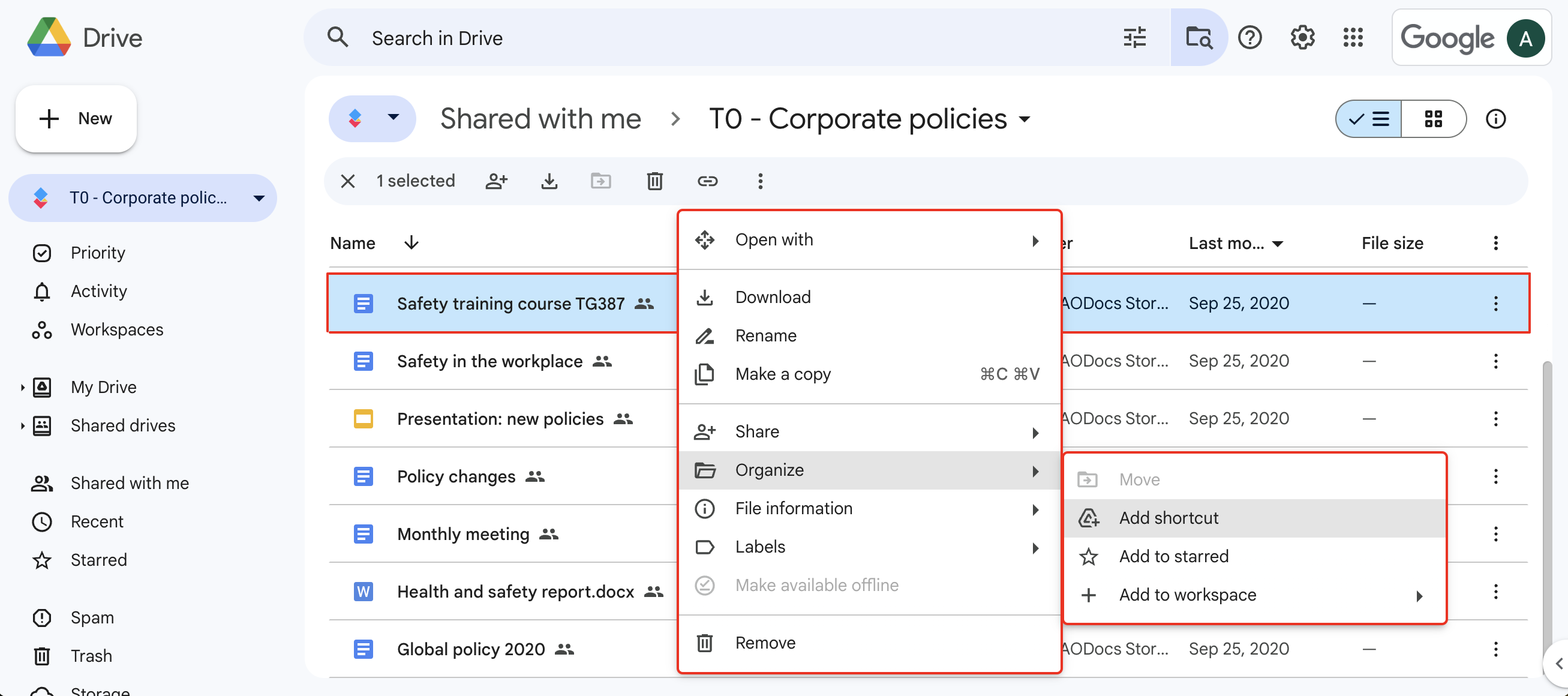The width and height of the screenshot is (1568, 696).
Task: Select Make a copy
Action: [869, 374]
